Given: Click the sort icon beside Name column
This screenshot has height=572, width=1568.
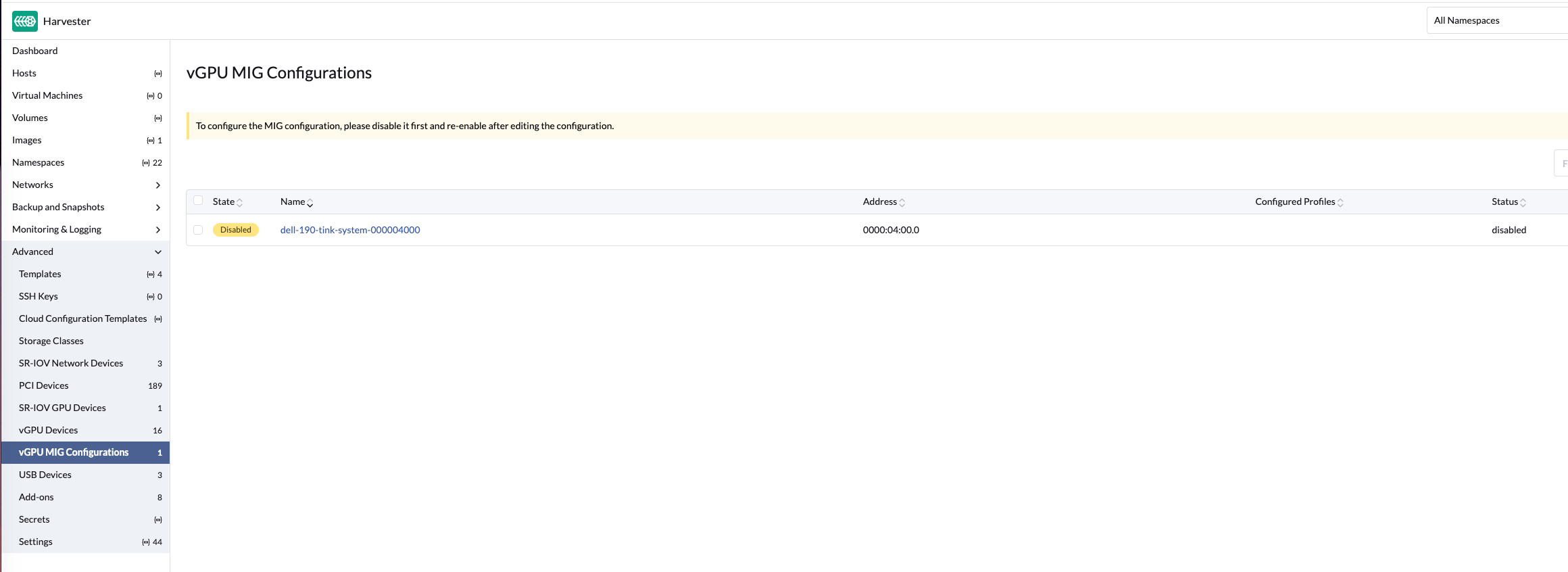Looking at the screenshot, I should point(310,203).
